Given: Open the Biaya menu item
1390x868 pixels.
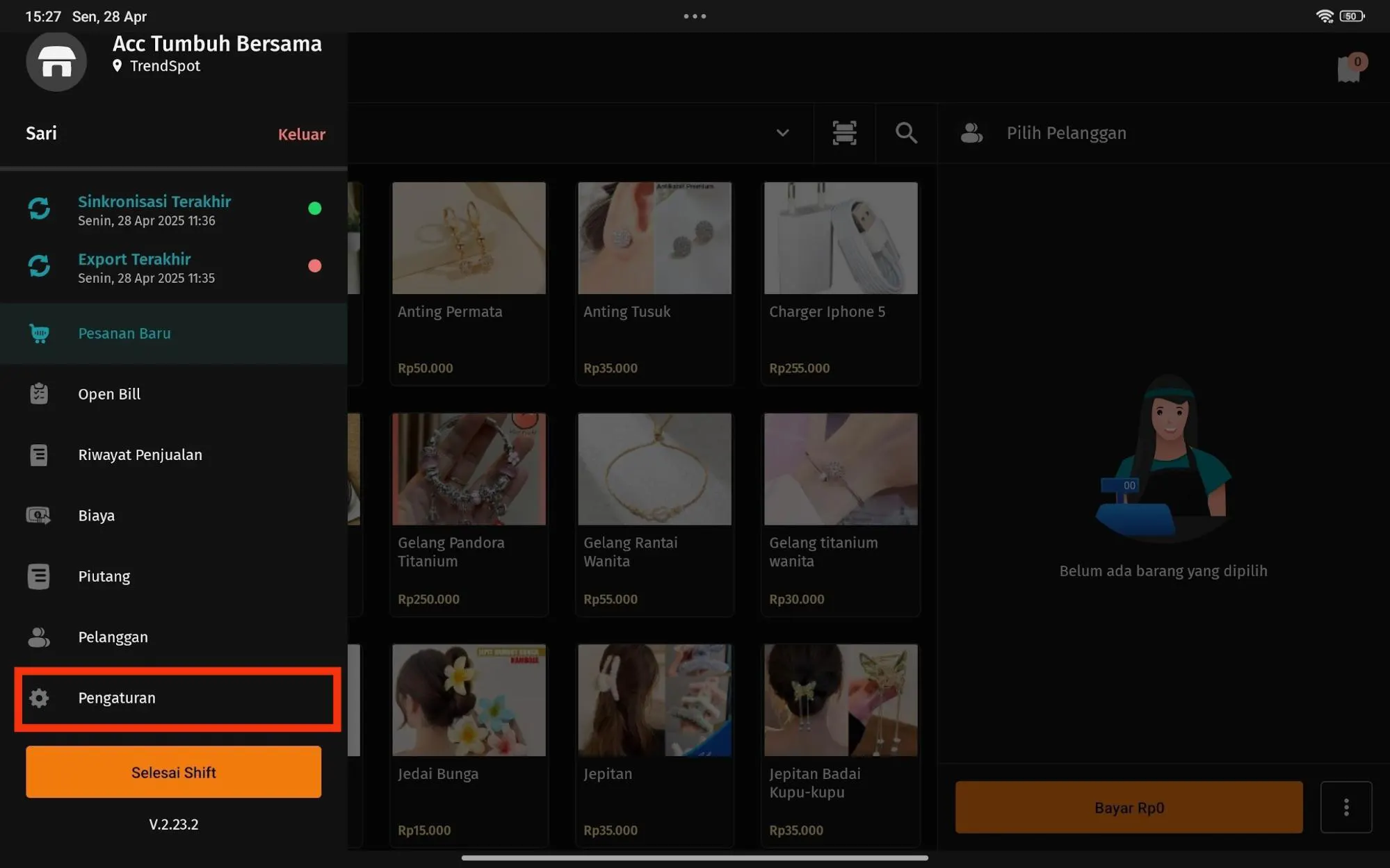Looking at the screenshot, I should click(x=96, y=516).
